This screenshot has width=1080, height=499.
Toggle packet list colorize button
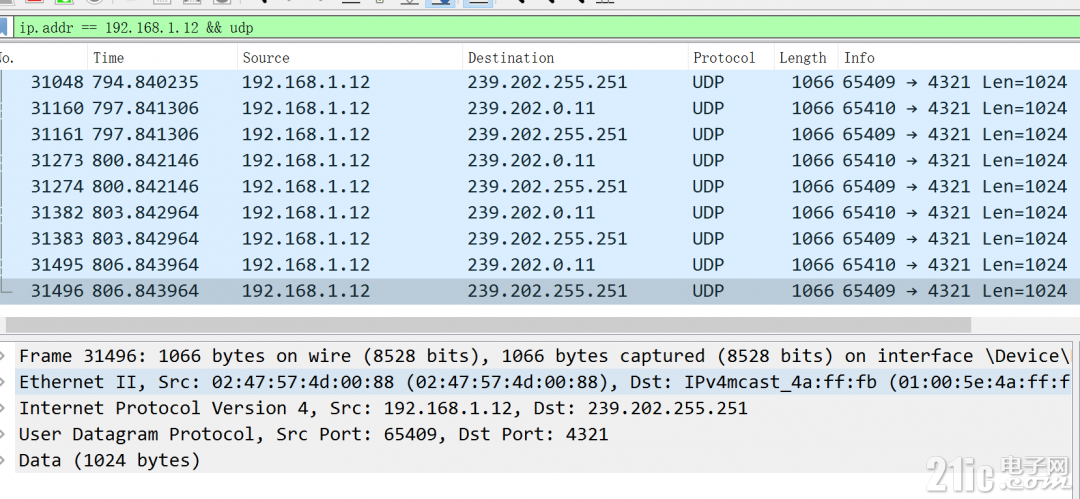click(x=477, y=2)
